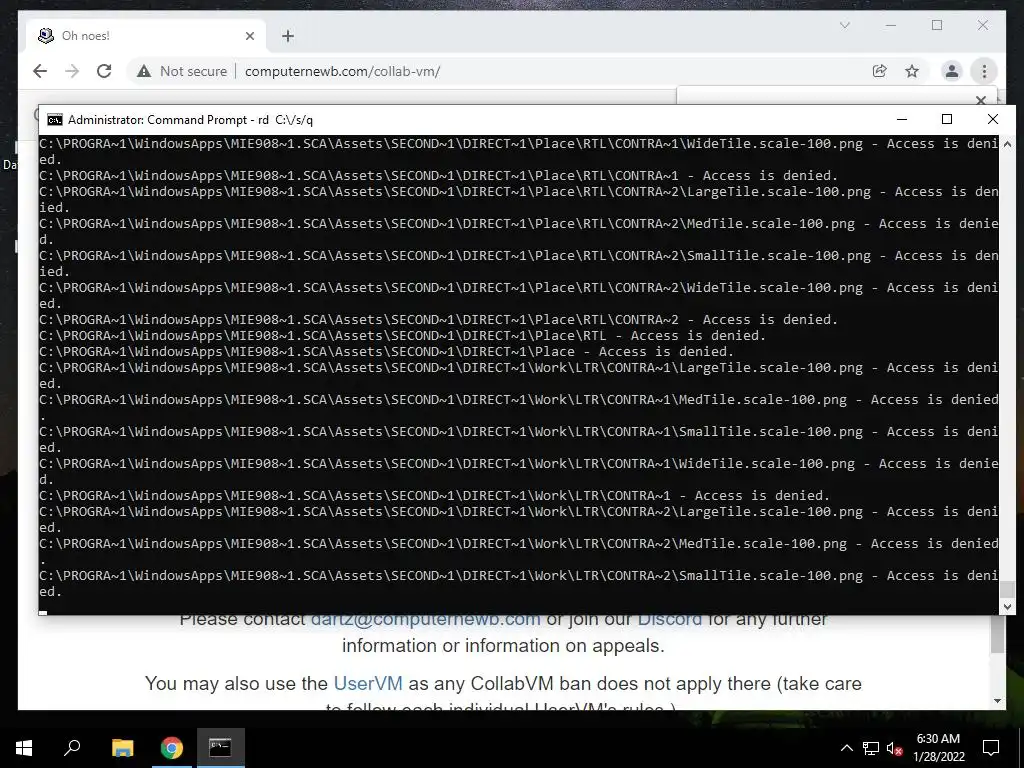This screenshot has height=768, width=1024.
Task: Click the Not secure warning icon
Action: click(144, 71)
